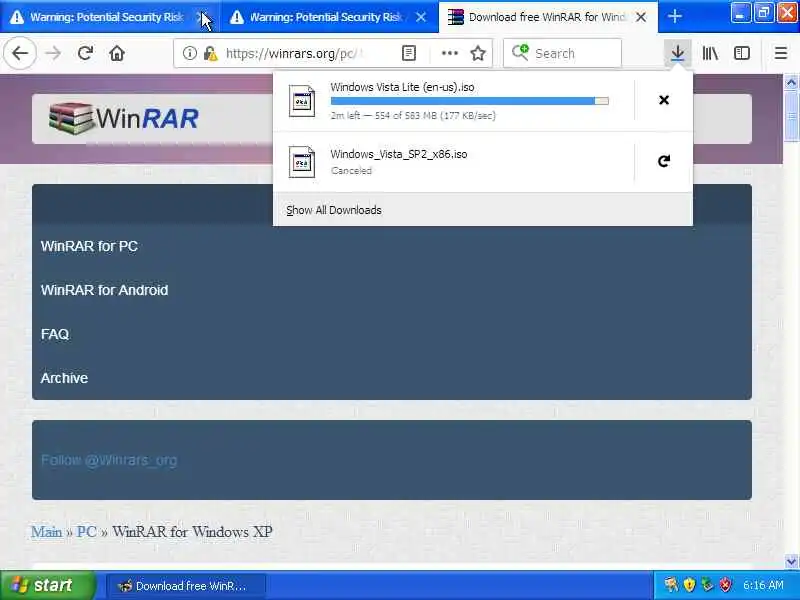The width and height of the screenshot is (800, 600).
Task: Click the yellow shield security tray icon
Action: [689, 585]
